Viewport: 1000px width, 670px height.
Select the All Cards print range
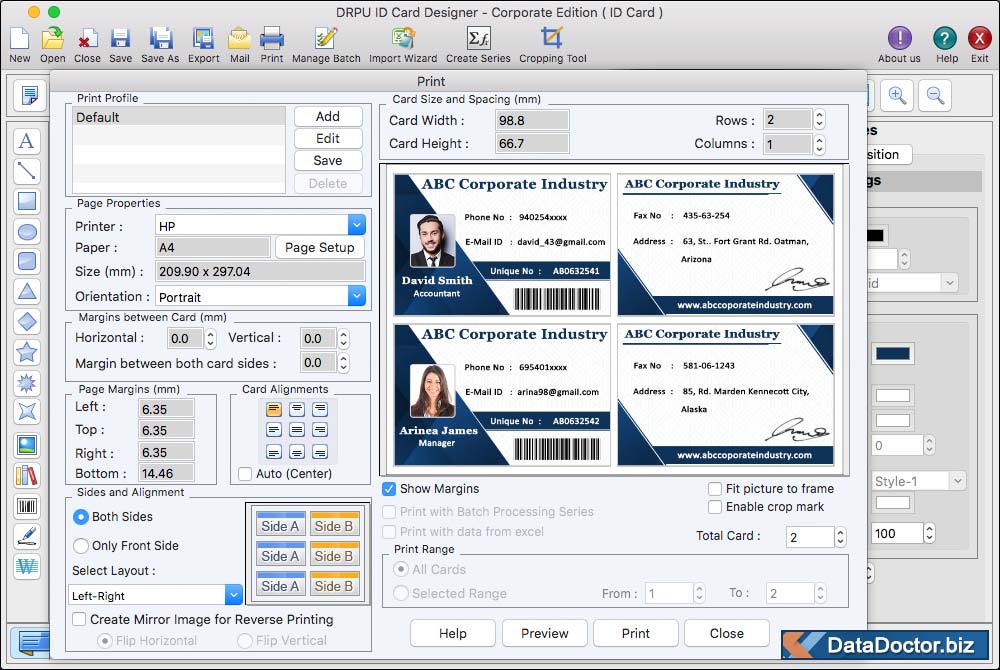(401, 569)
